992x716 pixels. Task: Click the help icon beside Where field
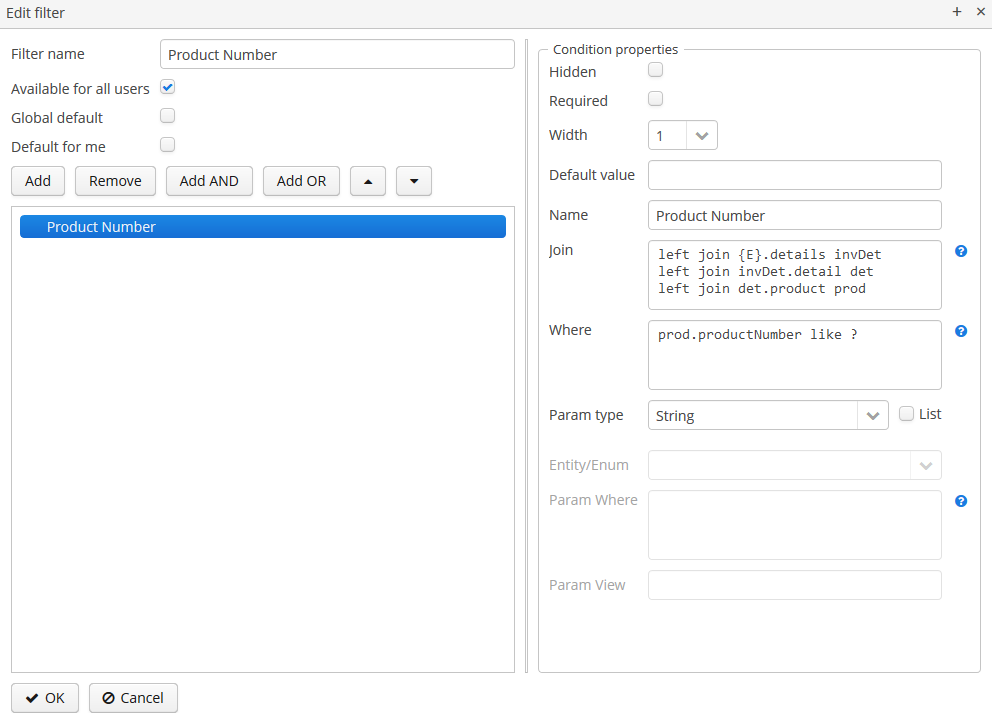pyautogui.click(x=961, y=331)
